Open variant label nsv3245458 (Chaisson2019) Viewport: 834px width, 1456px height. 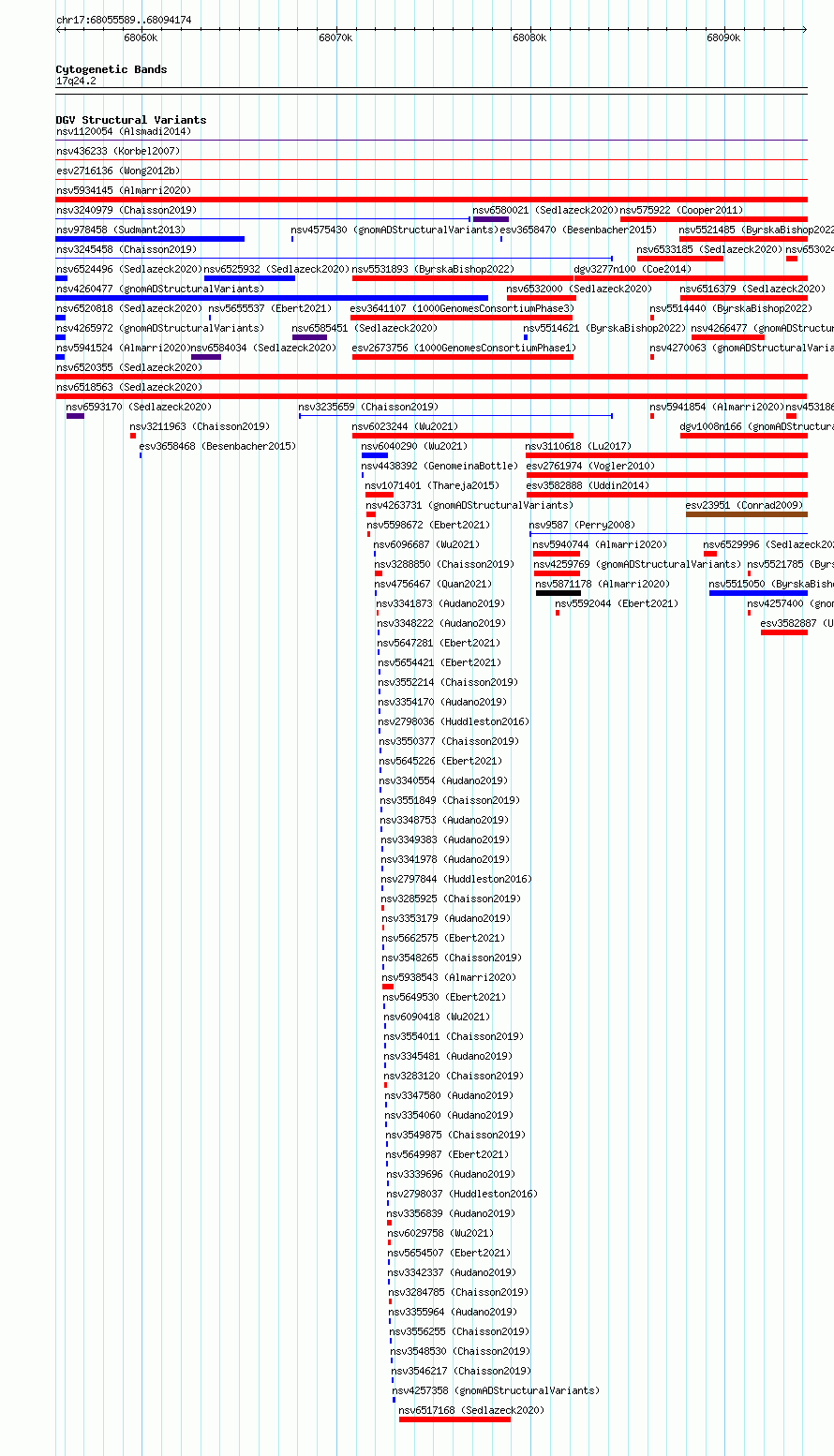tap(127, 249)
